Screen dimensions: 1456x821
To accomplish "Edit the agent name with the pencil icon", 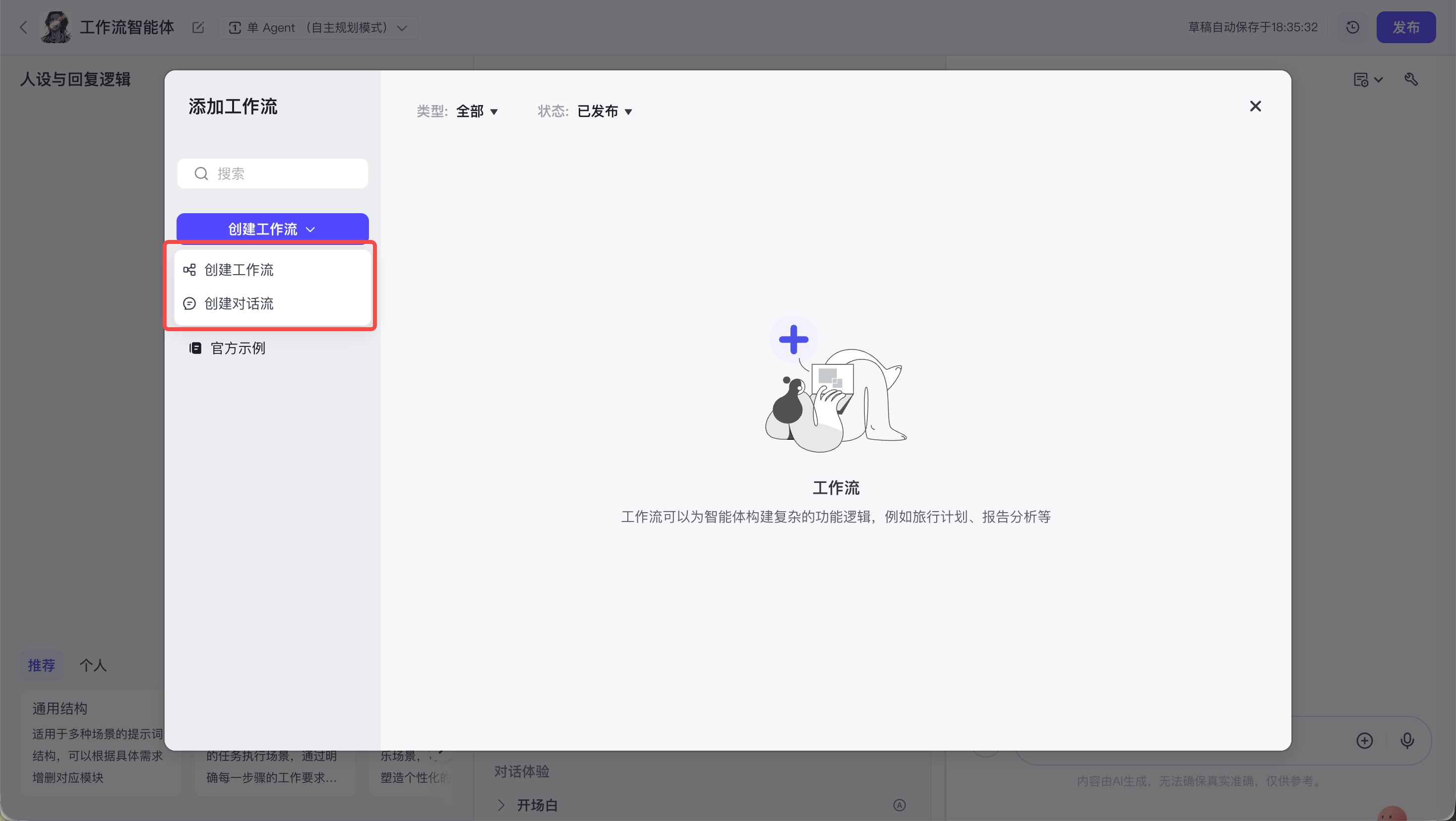I will click(x=198, y=27).
